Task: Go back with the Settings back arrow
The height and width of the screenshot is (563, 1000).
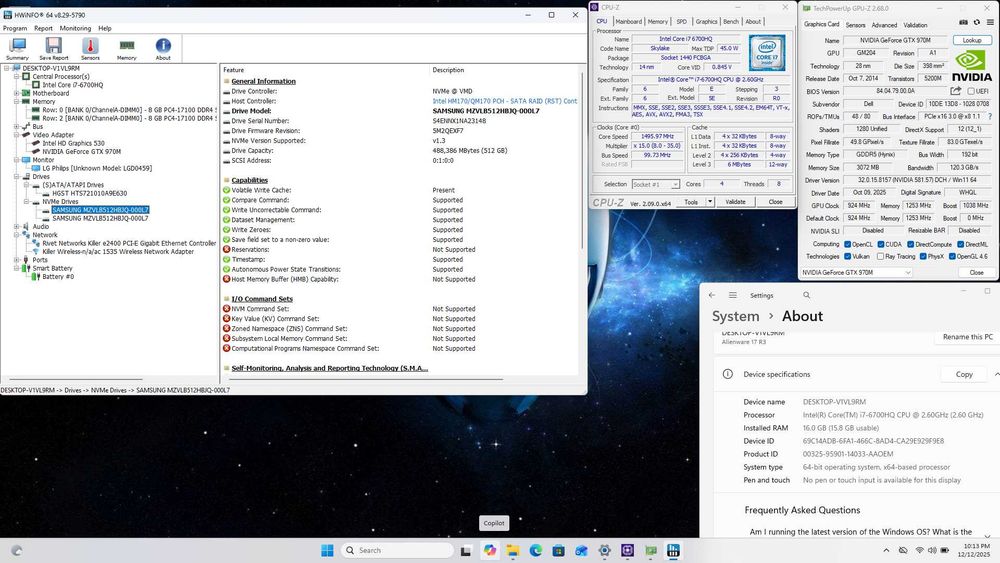Action: pos(712,295)
